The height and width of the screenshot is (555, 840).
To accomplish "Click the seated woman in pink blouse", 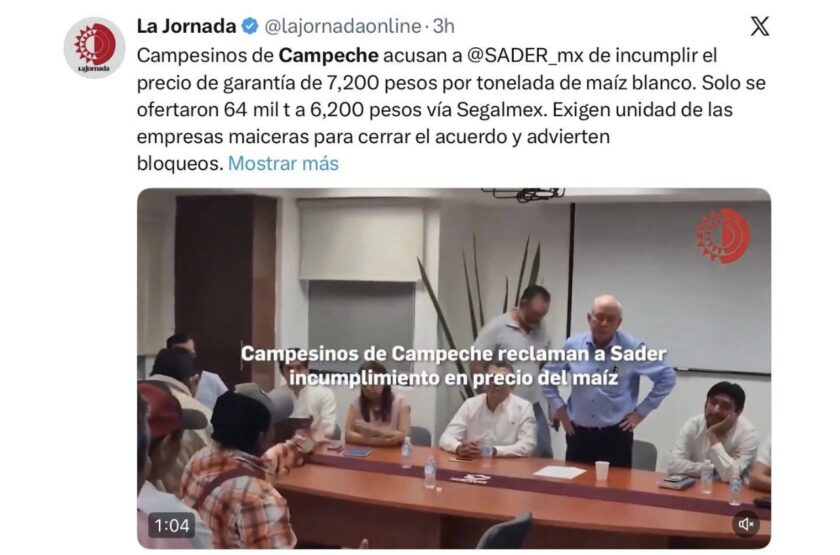I will coord(378,405).
